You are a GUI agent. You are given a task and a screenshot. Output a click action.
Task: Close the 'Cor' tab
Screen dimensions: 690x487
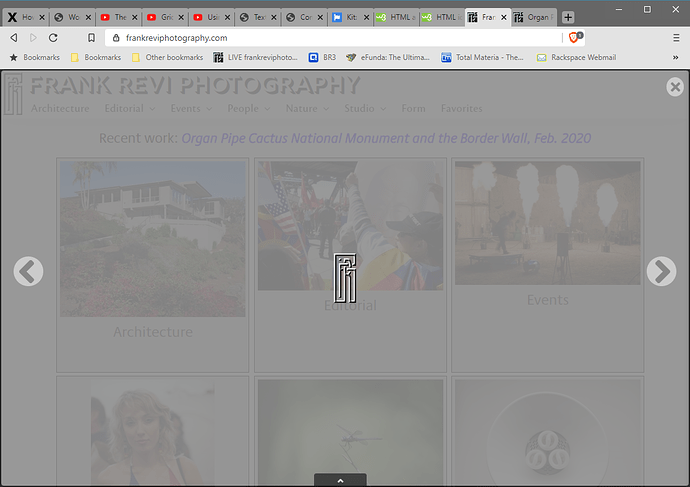tap(320, 17)
